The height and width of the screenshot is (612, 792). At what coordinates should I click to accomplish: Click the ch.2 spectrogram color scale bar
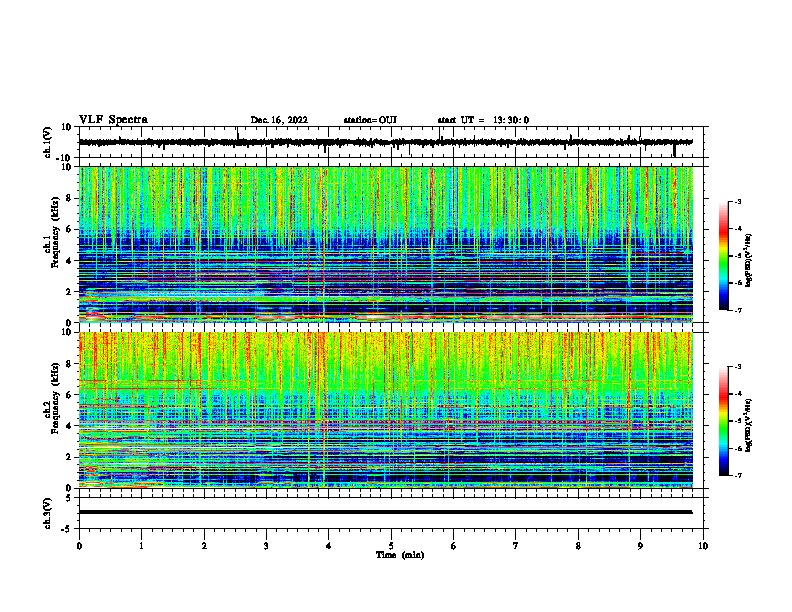[724, 421]
